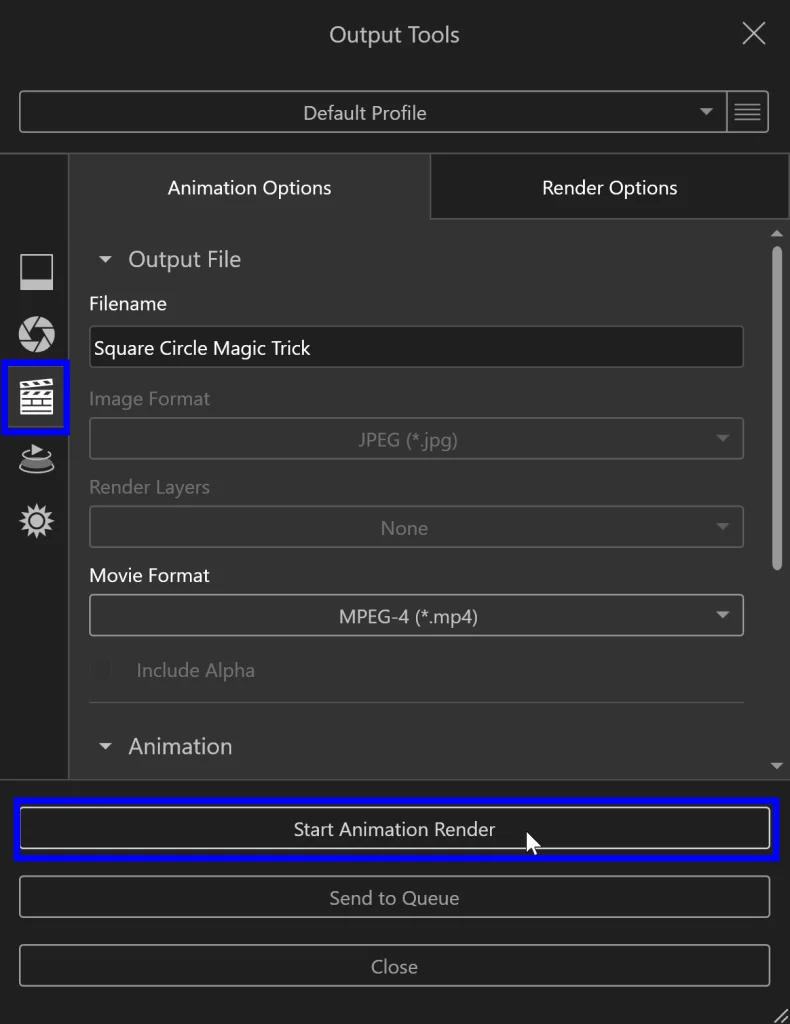Click the Start Animation Render button
Image resolution: width=790 pixels, height=1024 pixels.
point(394,829)
